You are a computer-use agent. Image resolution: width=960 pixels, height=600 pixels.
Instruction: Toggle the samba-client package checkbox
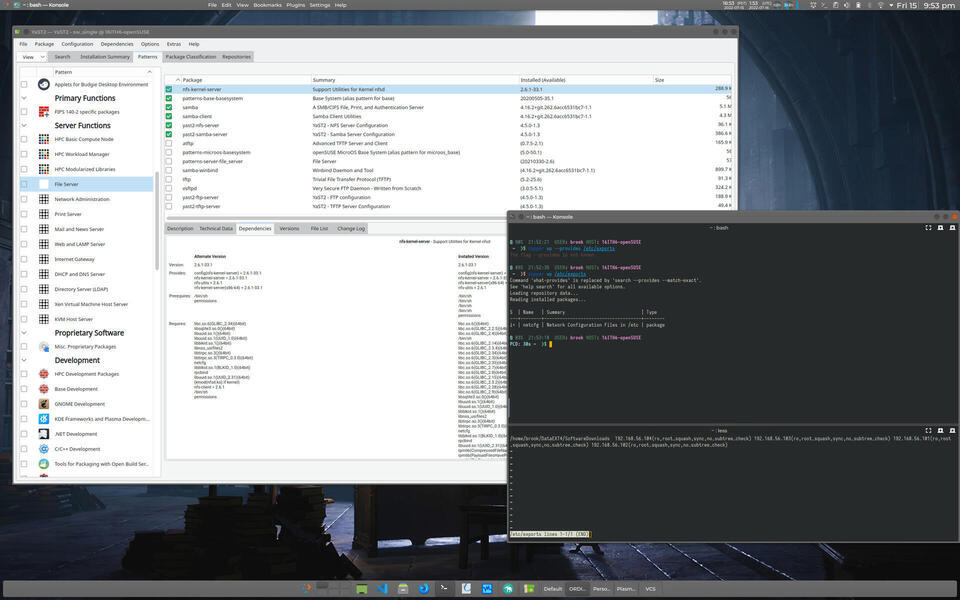(x=169, y=116)
